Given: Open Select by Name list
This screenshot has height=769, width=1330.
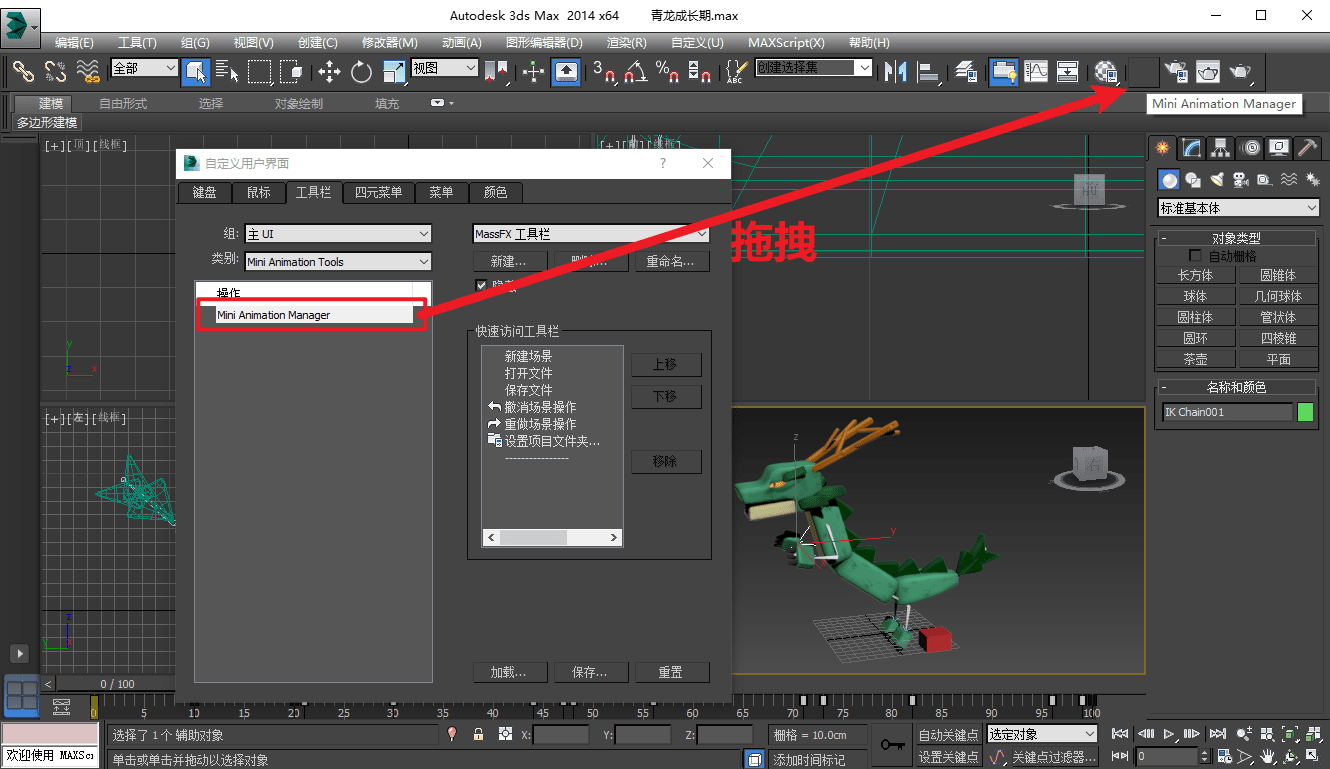Looking at the screenshot, I should coord(227,71).
